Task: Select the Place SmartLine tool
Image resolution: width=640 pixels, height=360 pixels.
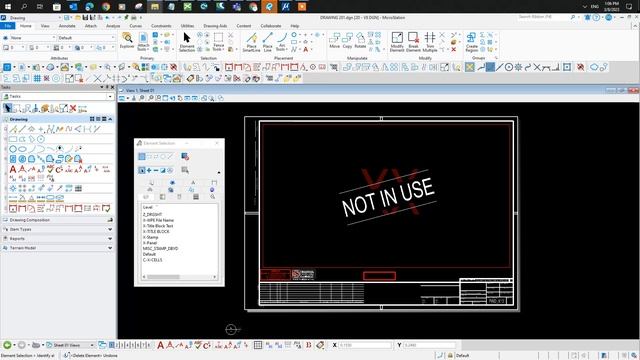Action: click(x=251, y=42)
